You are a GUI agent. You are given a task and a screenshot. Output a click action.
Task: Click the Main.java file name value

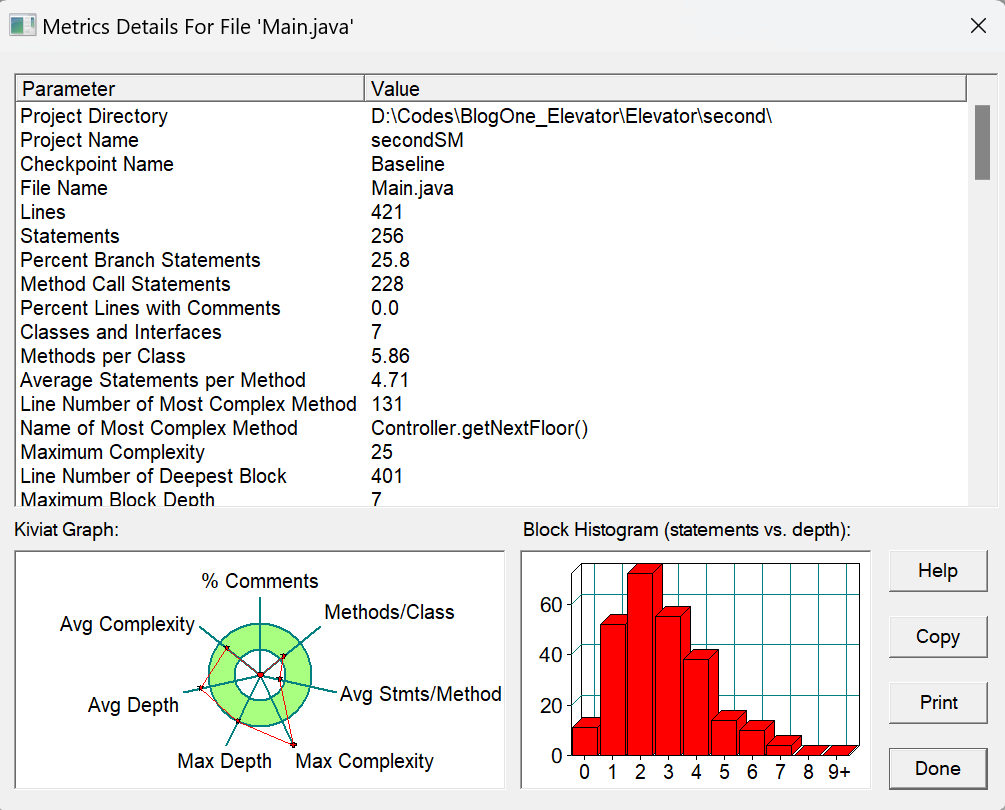pos(412,188)
